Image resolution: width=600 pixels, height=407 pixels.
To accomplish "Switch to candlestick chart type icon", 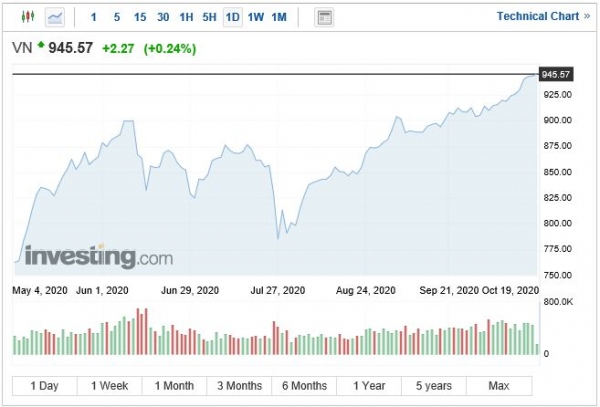I will click(27, 17).
